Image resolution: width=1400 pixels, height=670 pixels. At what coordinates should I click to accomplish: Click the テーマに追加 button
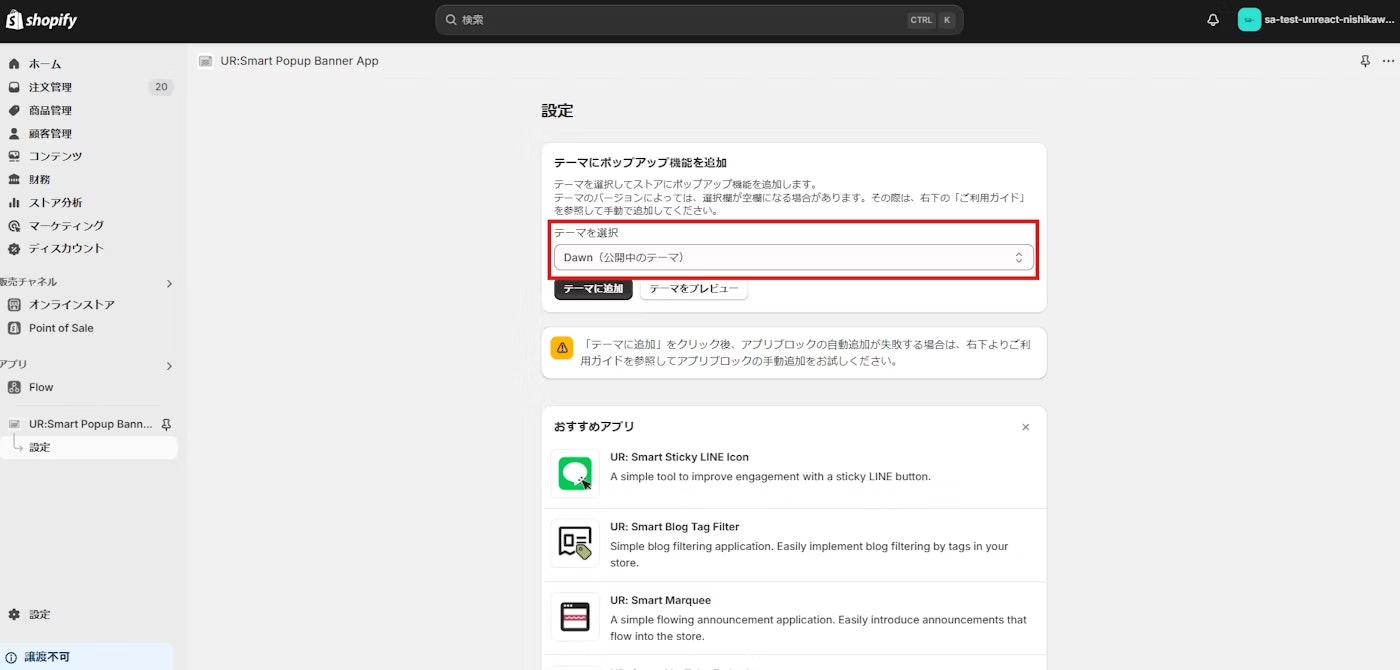tap(593, 289)
